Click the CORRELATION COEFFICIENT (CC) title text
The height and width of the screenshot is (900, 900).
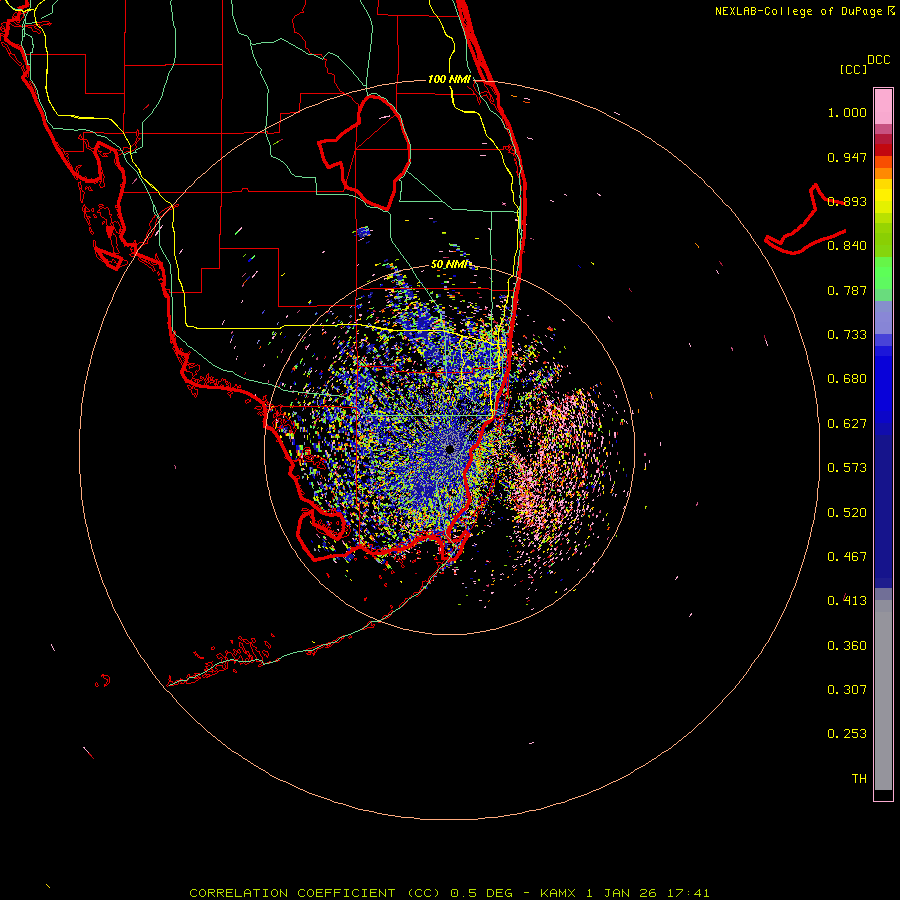point(316,893)
